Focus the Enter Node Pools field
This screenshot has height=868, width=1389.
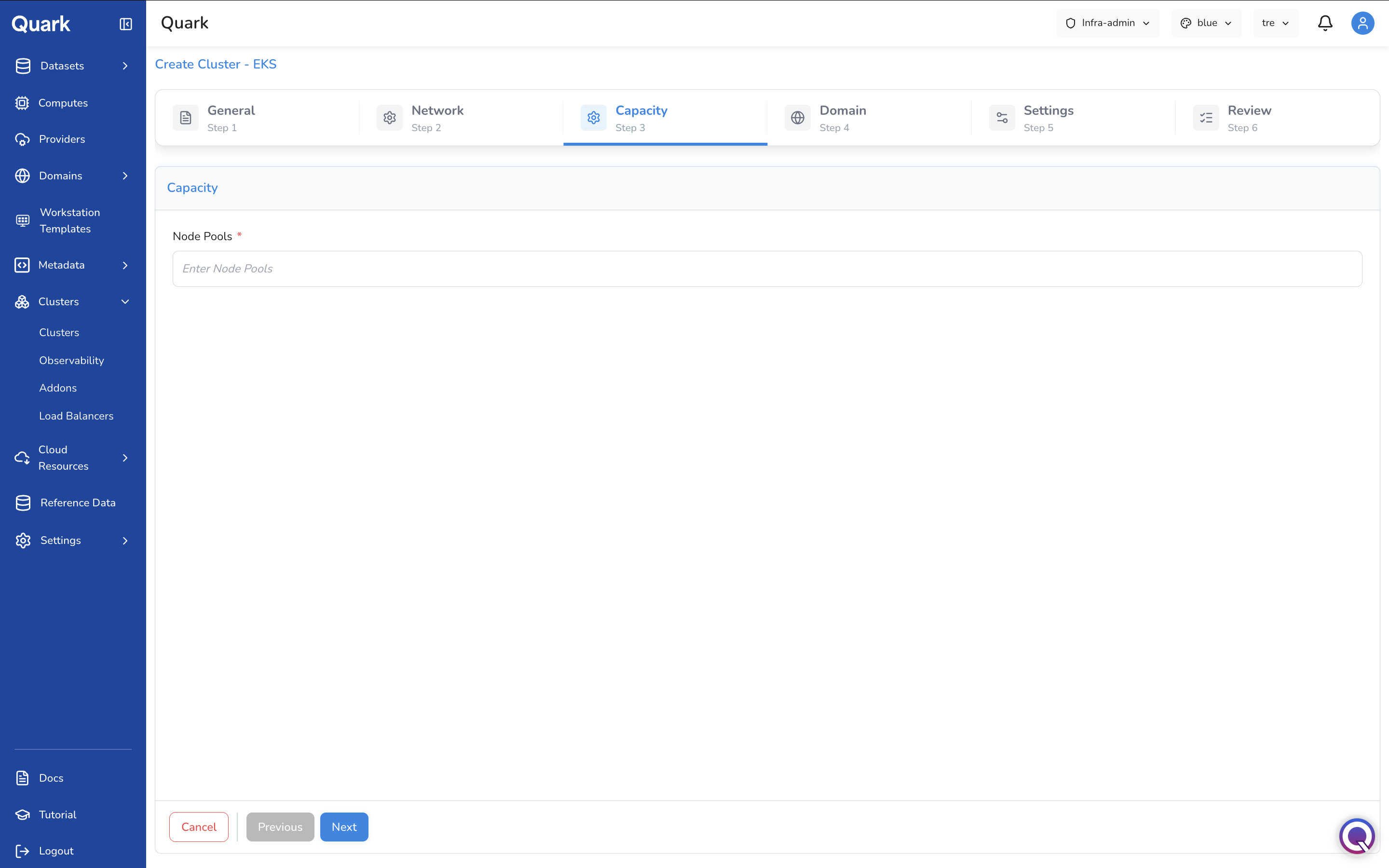[767, 269]
